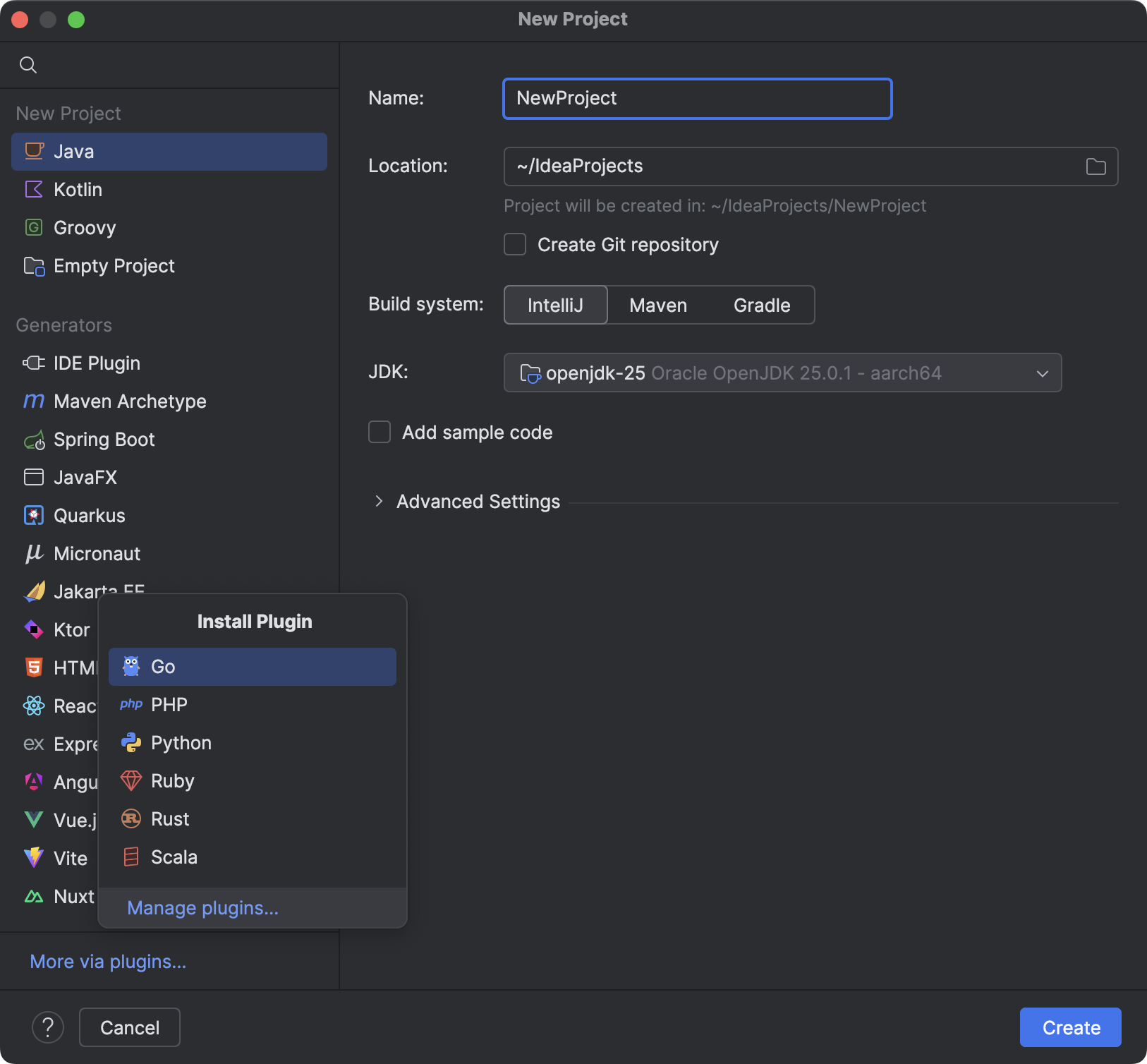Enable Create Git repository
Viewport: 1147px width, 1064px height.
(x=514, y=244)
